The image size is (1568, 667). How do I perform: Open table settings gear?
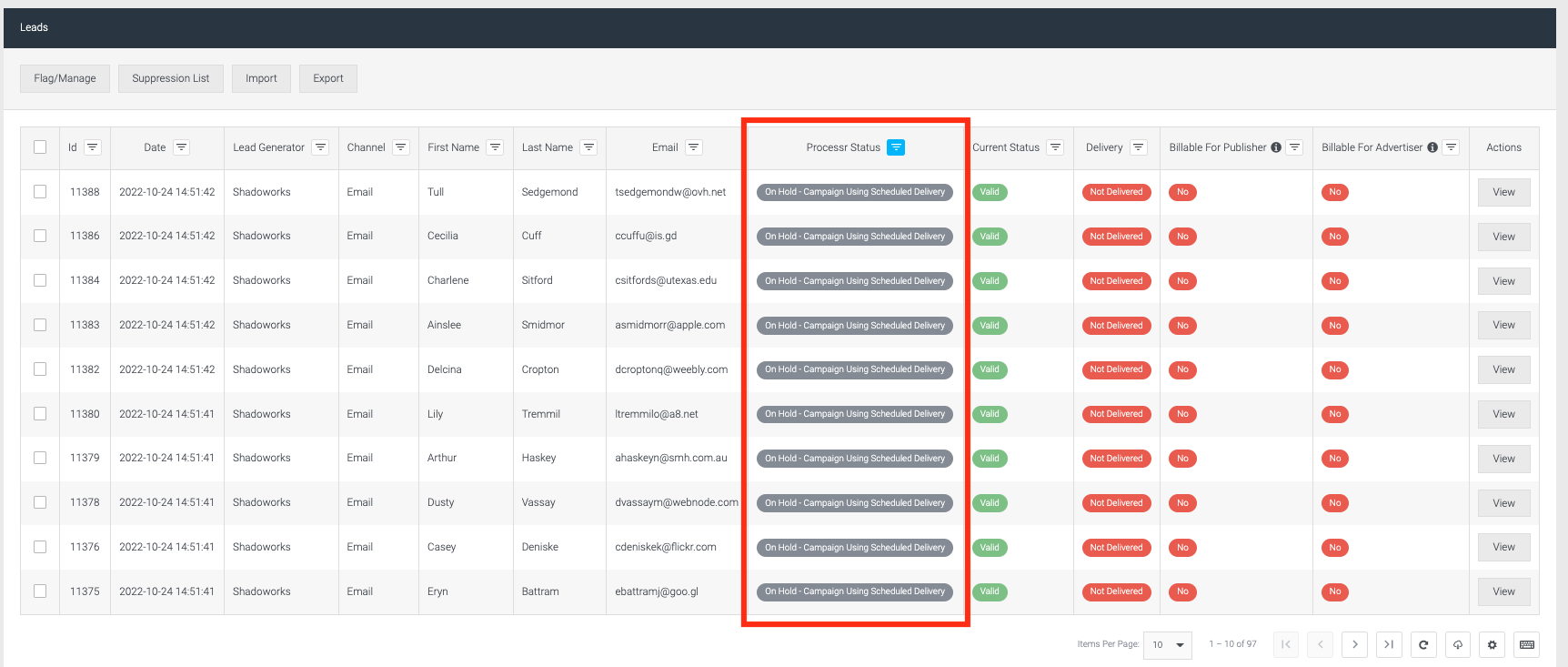coord(1493,644)
